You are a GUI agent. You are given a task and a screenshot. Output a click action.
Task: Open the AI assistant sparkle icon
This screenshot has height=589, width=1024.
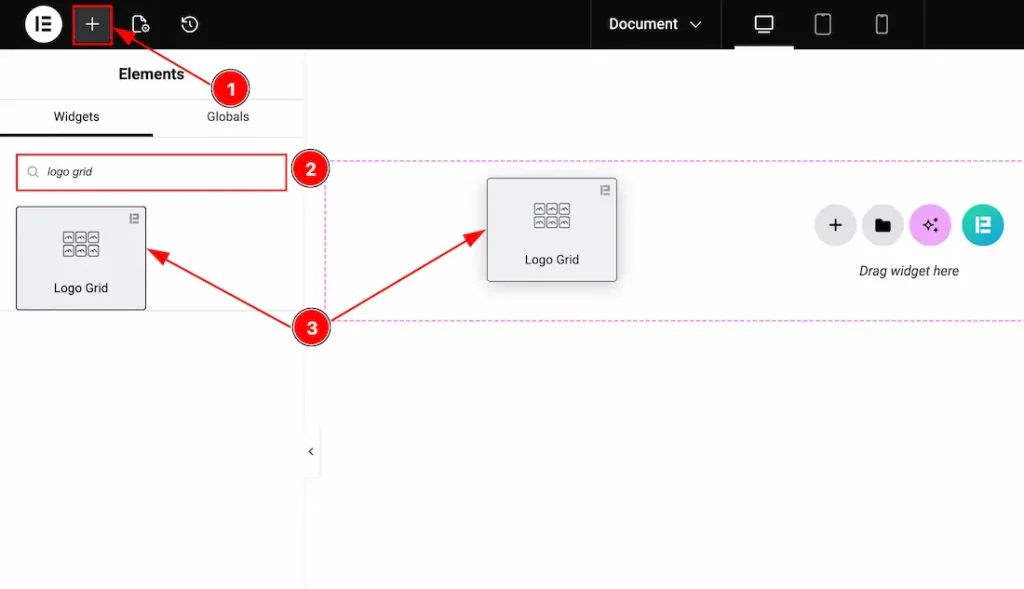930,225
